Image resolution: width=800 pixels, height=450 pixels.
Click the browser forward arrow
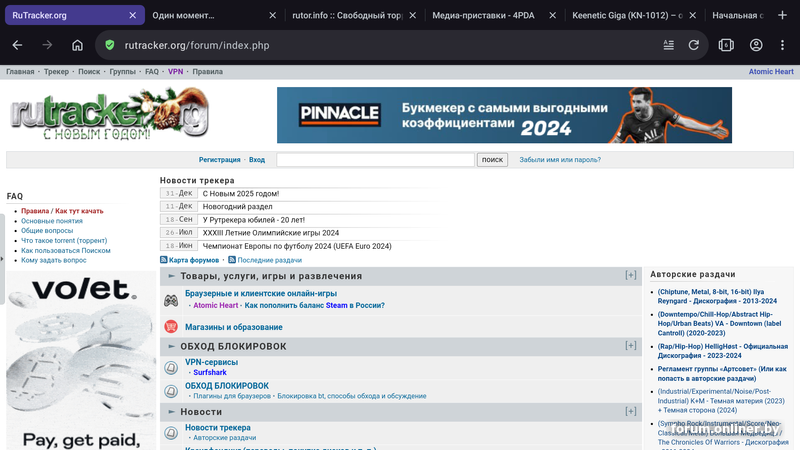[x=47, y=45]
